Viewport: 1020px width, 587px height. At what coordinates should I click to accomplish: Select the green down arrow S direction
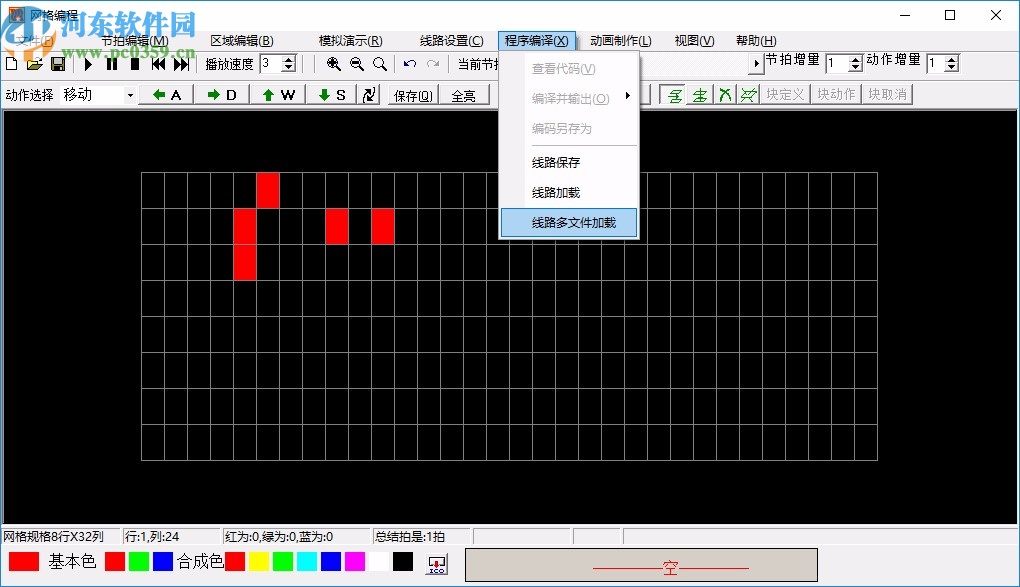coord(329,95)
